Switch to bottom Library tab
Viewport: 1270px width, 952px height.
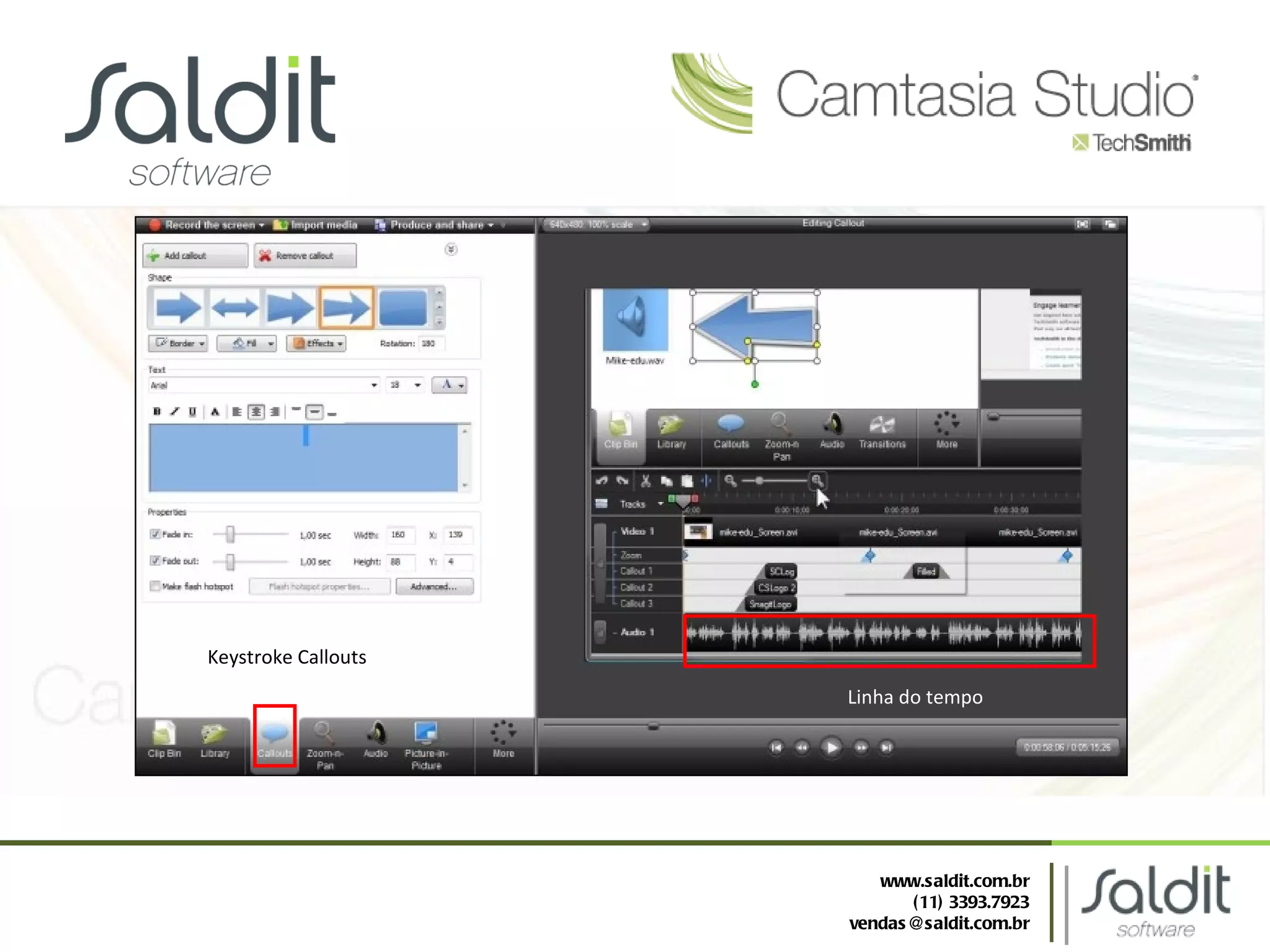click(215, 739)
